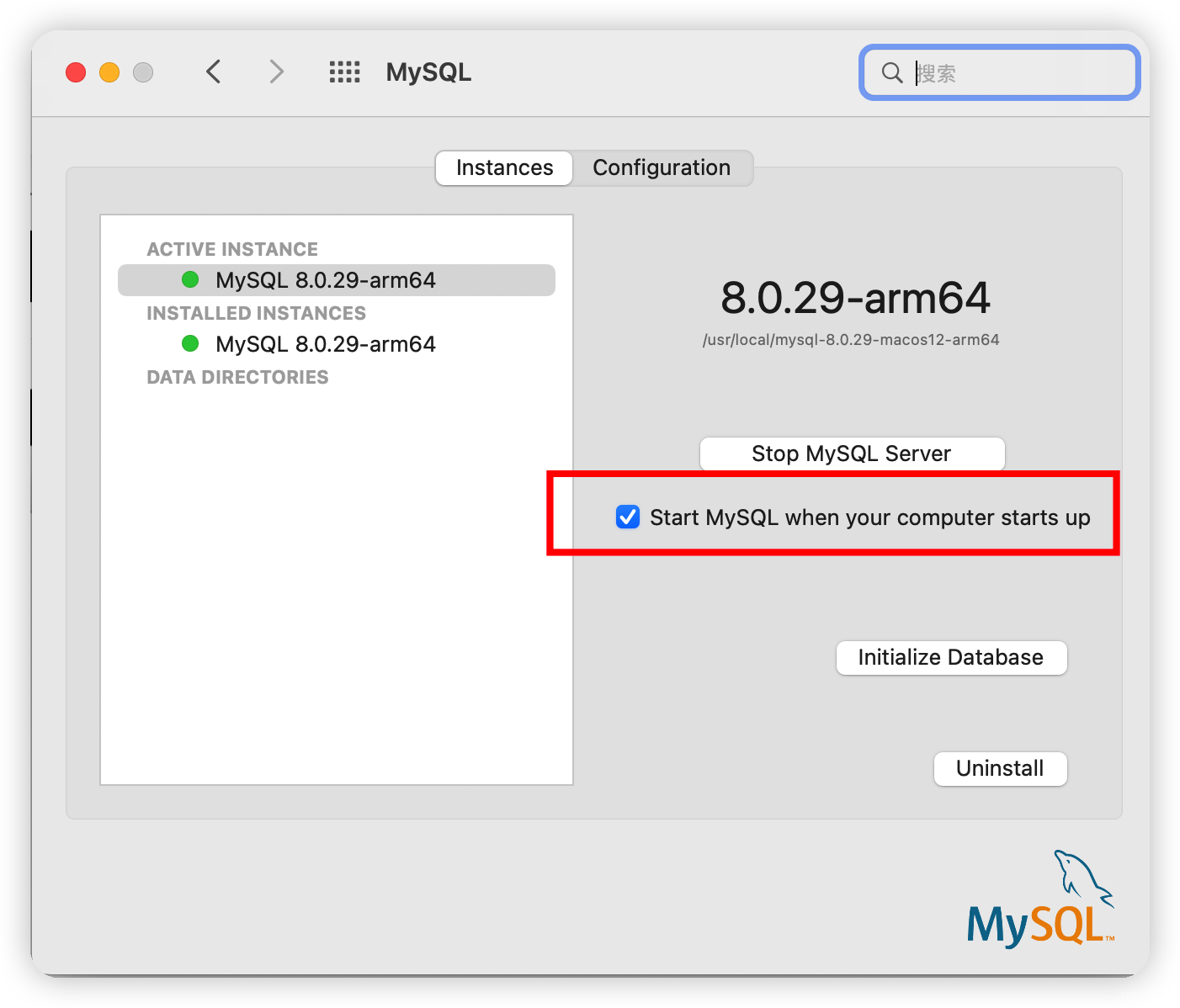Click the /usr/local/mysql-8.0.29-macos12-arm64 path
The image size is (1180, 1008).
tap(851, 340)
